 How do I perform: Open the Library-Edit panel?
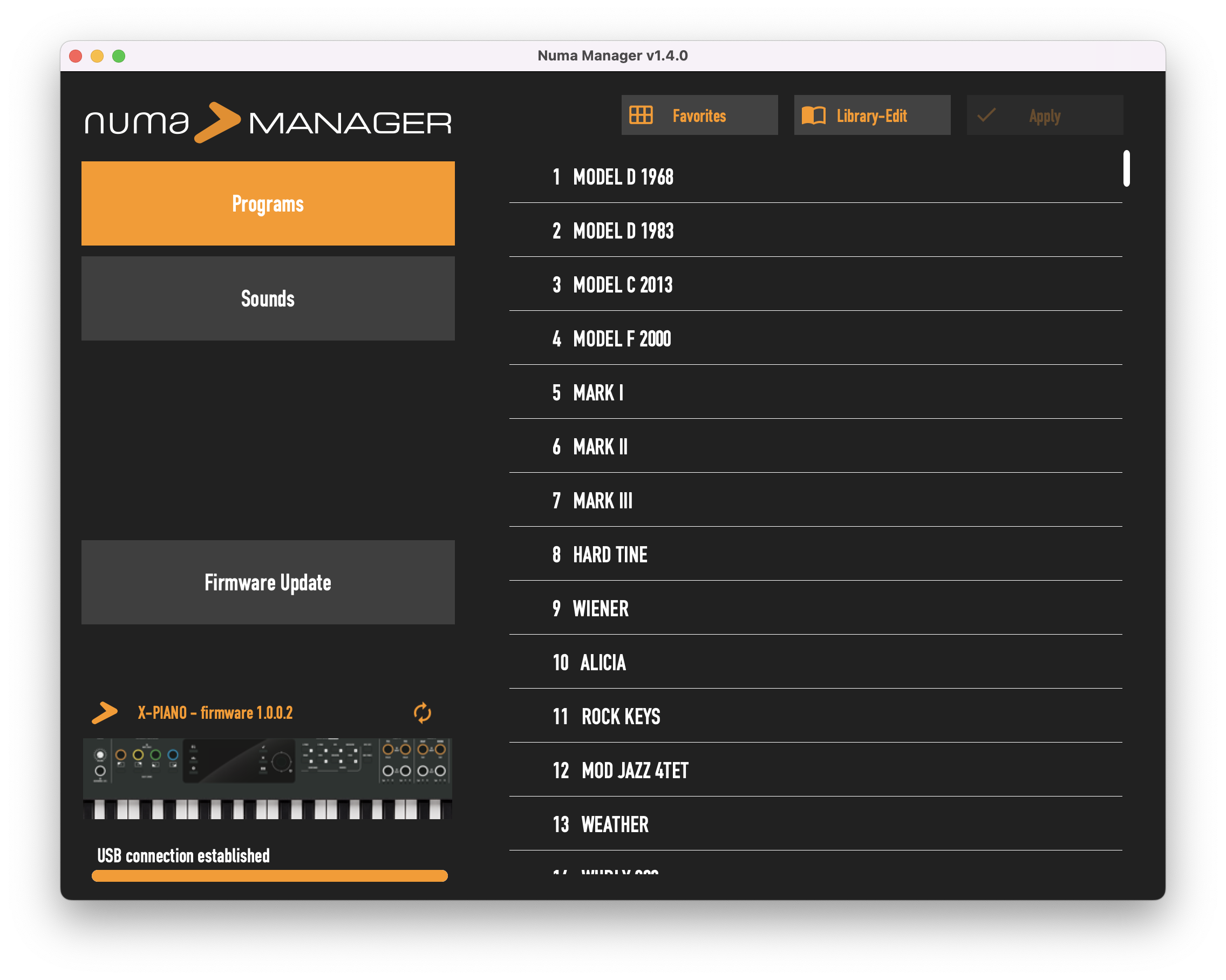coord(871,115)
